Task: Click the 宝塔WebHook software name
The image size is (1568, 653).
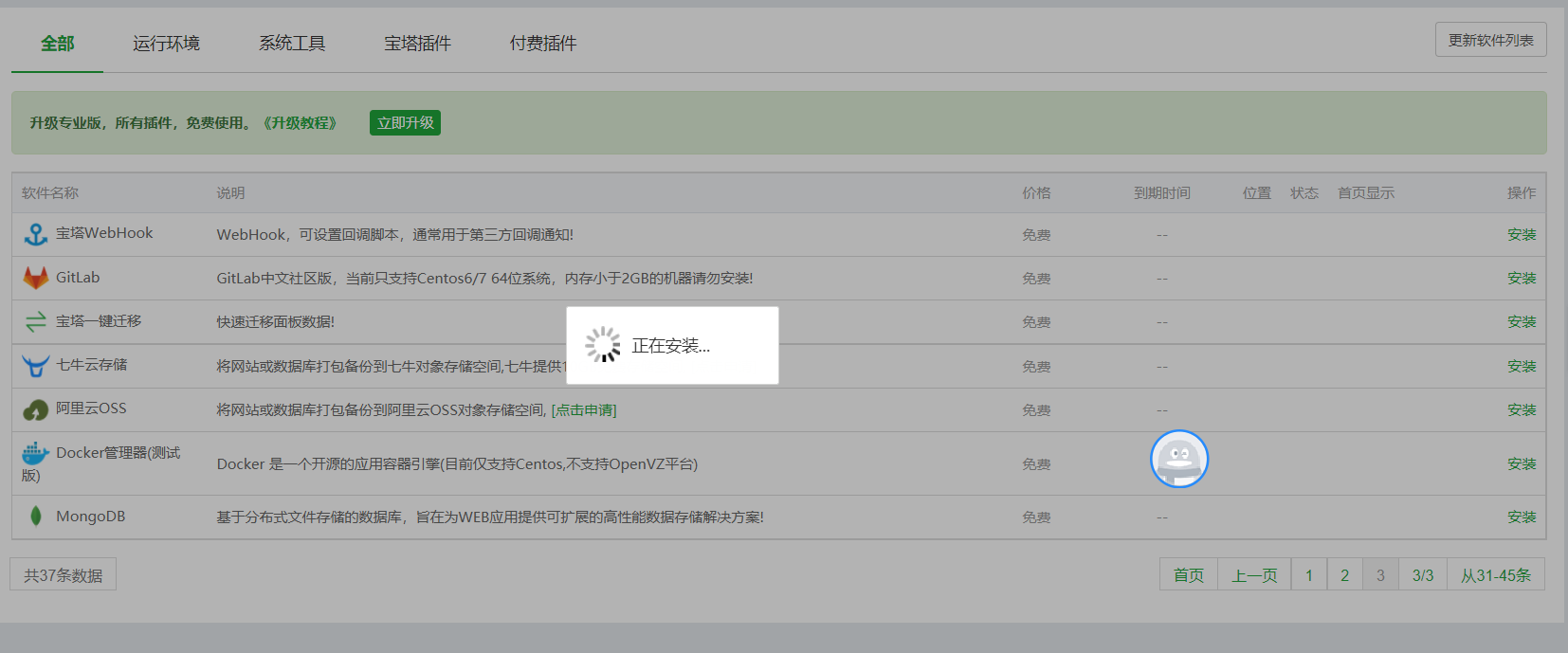Action: tap(104, 233)
